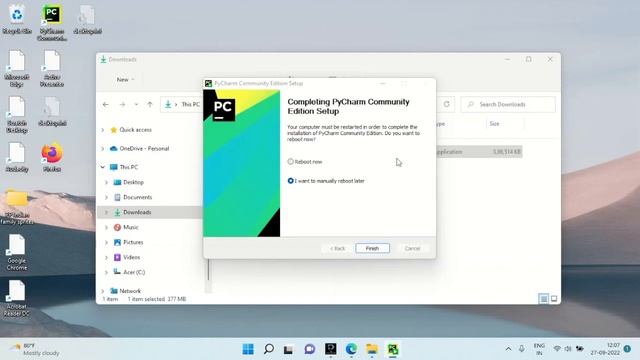The image size is (640, 360).
Task: Select the manually reboot later option
Action: pyautogui.click(x=291, y=180)
